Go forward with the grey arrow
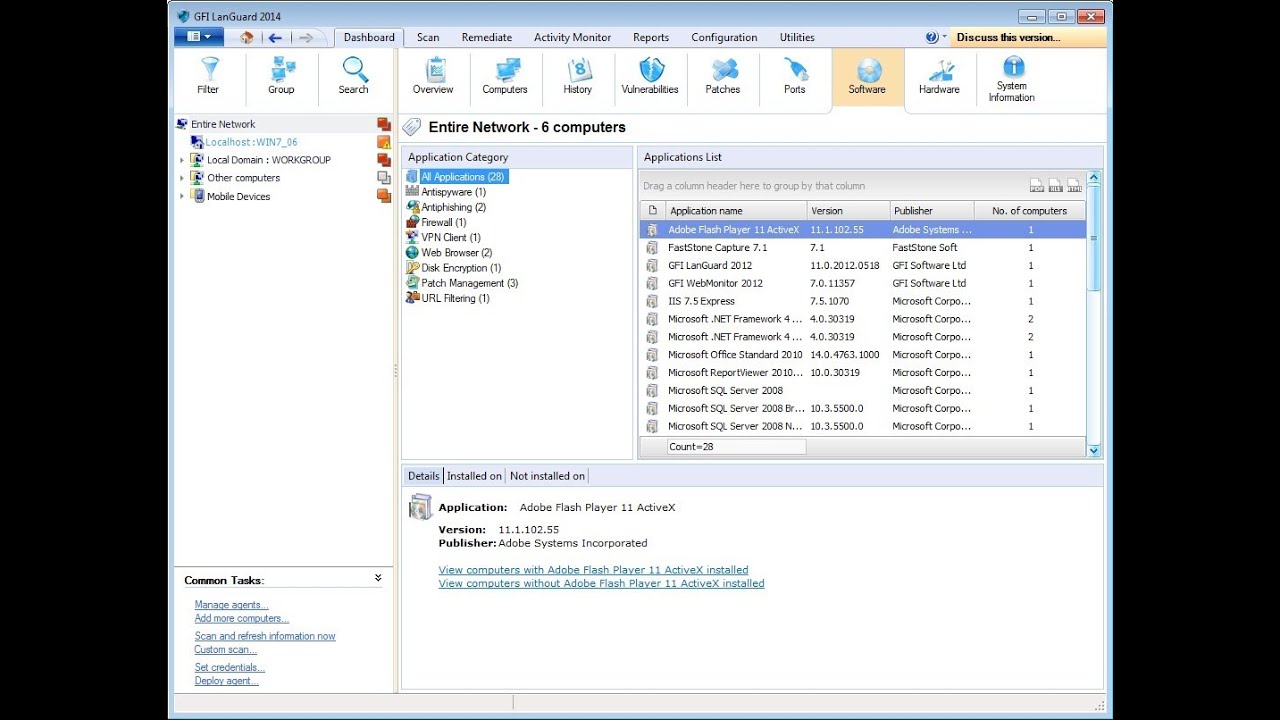Screen dimensions: 1280x720 (x=306, y=38)
